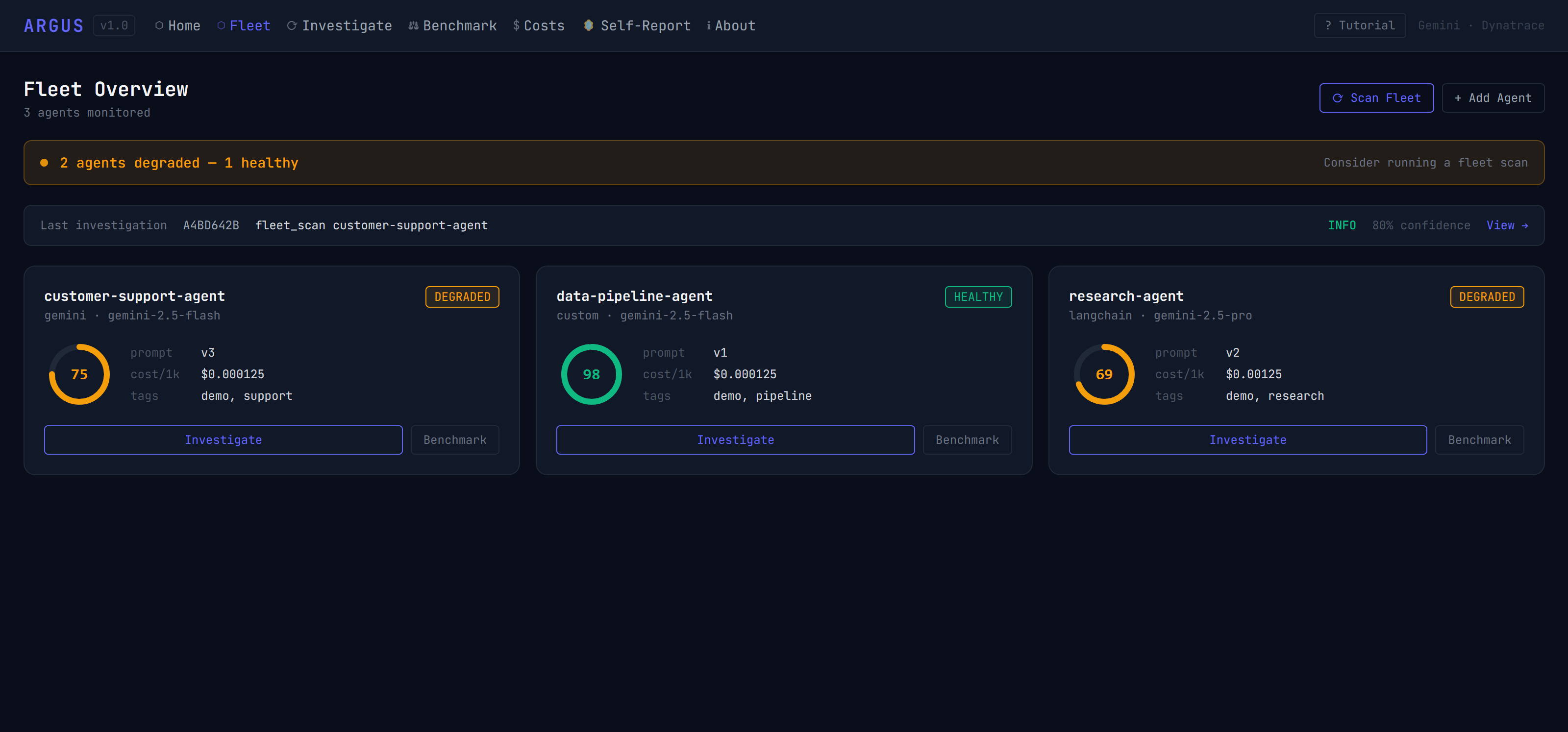Click the "demo, research" tags
Viewport: 1568px width, 732px height.
1275,396
